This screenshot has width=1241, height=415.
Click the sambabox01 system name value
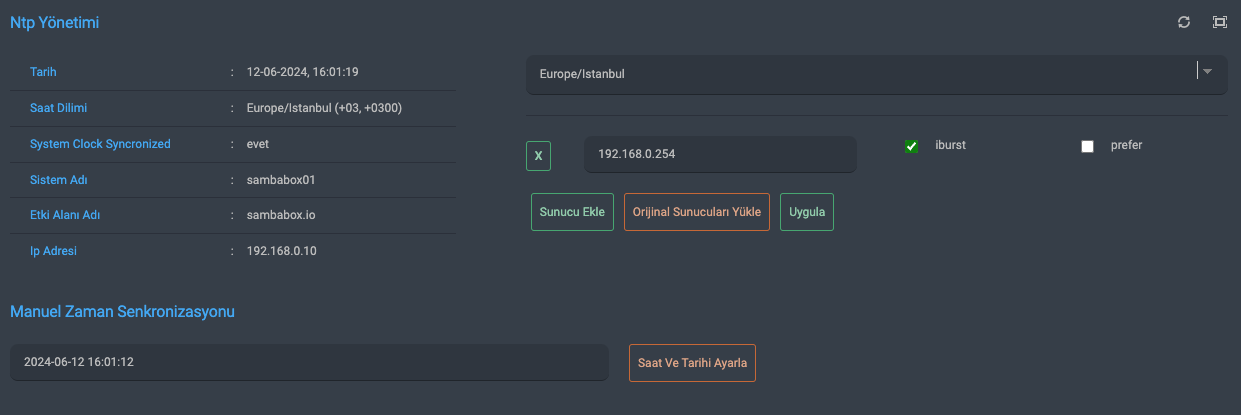[x=281, y=180]
